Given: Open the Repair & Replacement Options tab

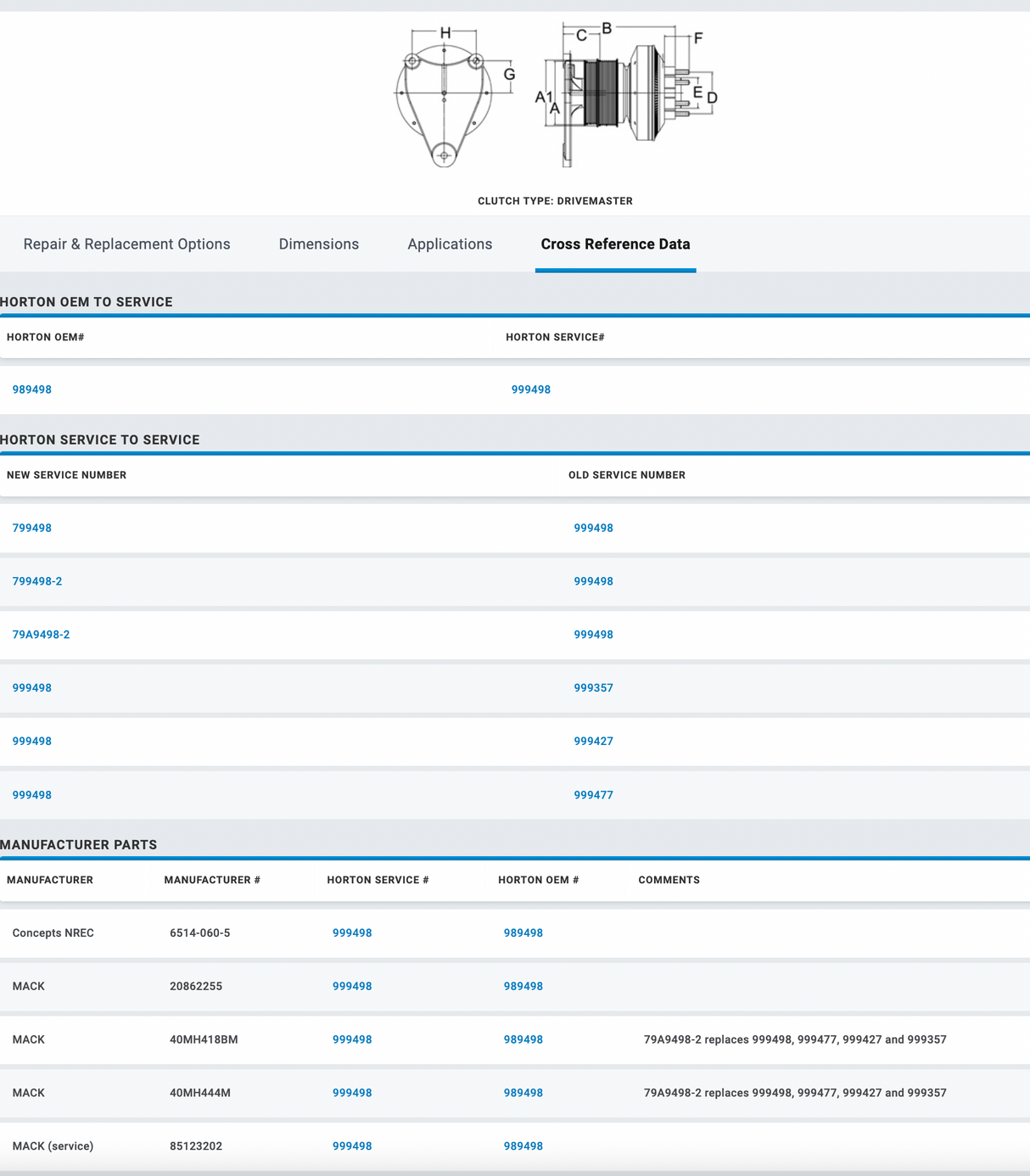Looking at the screenshot, I should coord(126,244).
